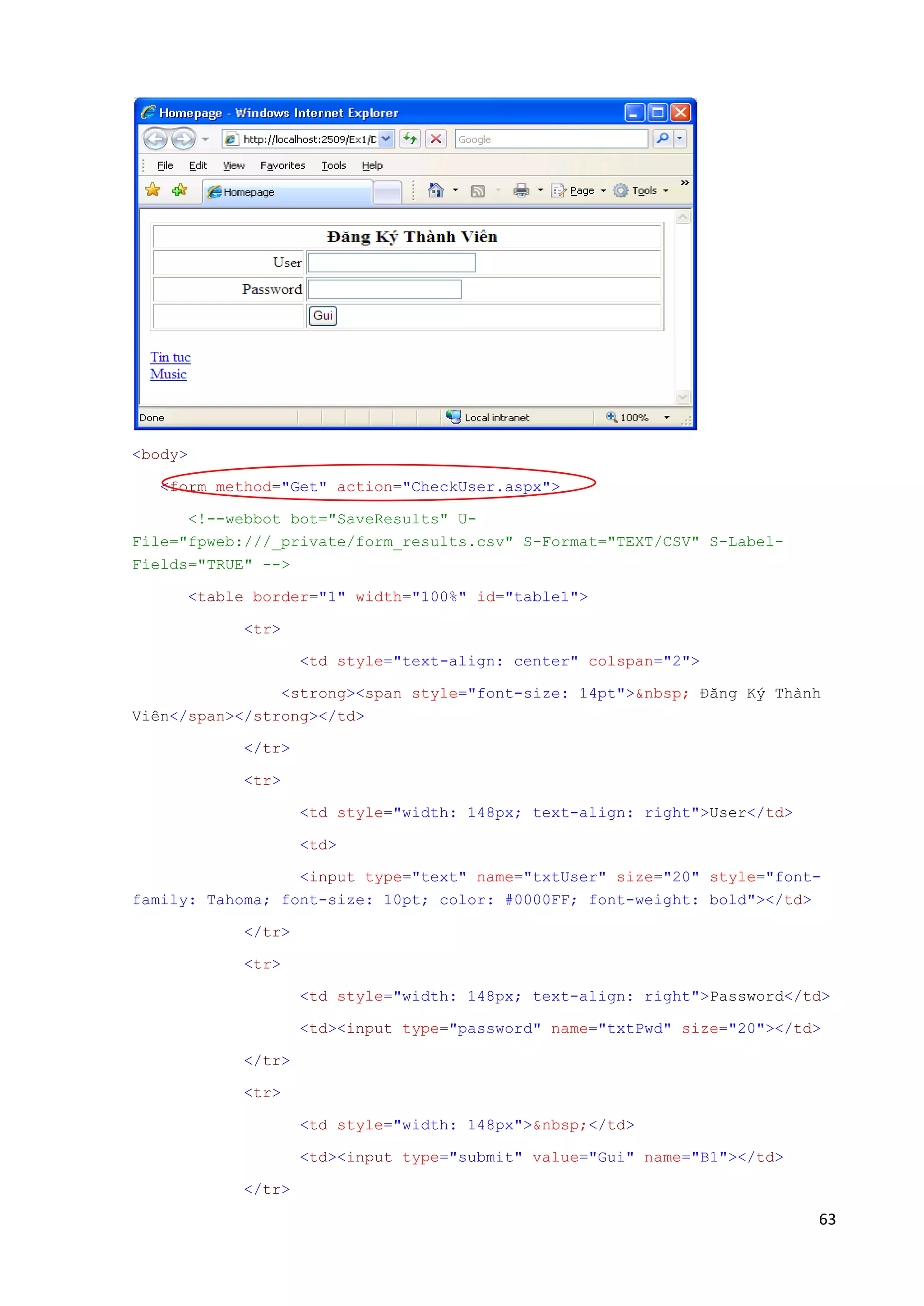This screenshot has width=924, height=1306.
Task: Select the Homepage browser tab
Action: tap(287, 192)
